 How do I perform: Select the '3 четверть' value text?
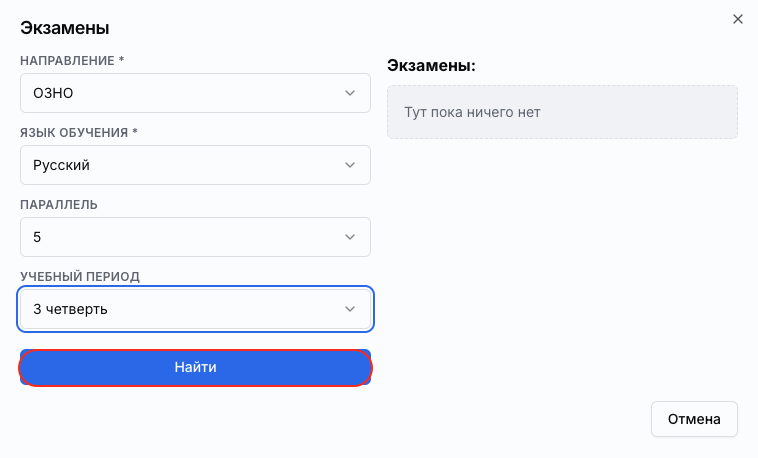pos(70,309)
